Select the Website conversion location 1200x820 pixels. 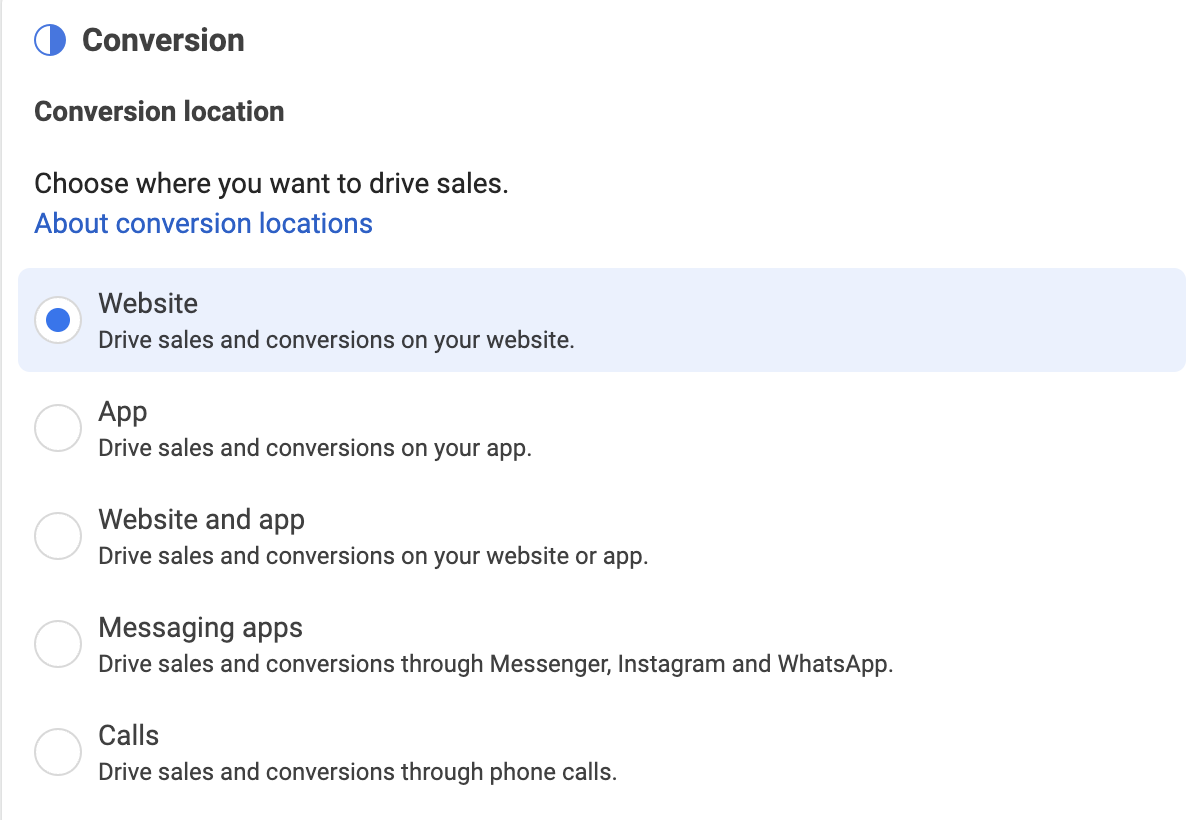click(57, 319)
